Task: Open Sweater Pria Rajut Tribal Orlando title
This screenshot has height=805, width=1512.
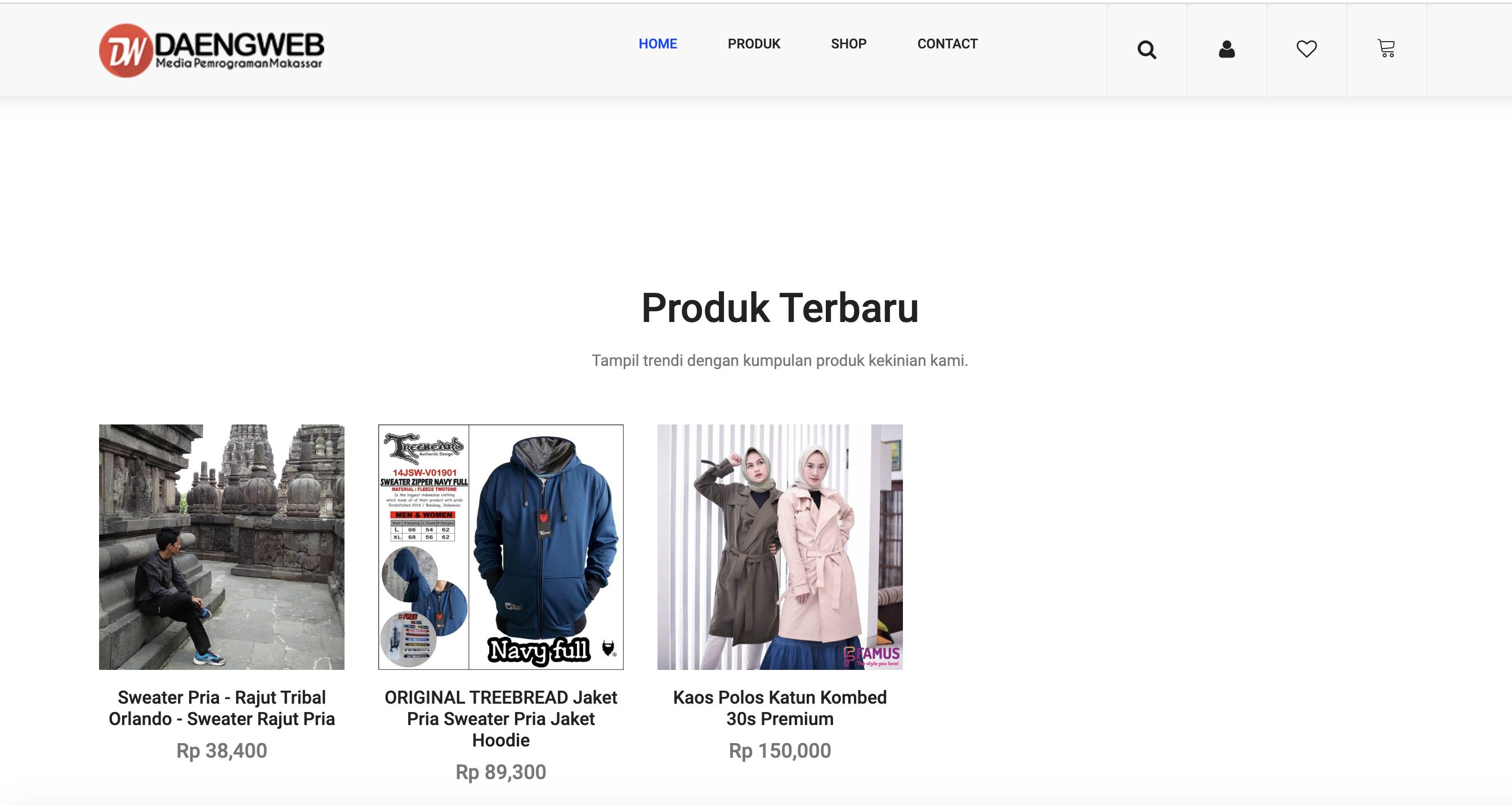Action: pyautogui.click(x=221, y=708)
